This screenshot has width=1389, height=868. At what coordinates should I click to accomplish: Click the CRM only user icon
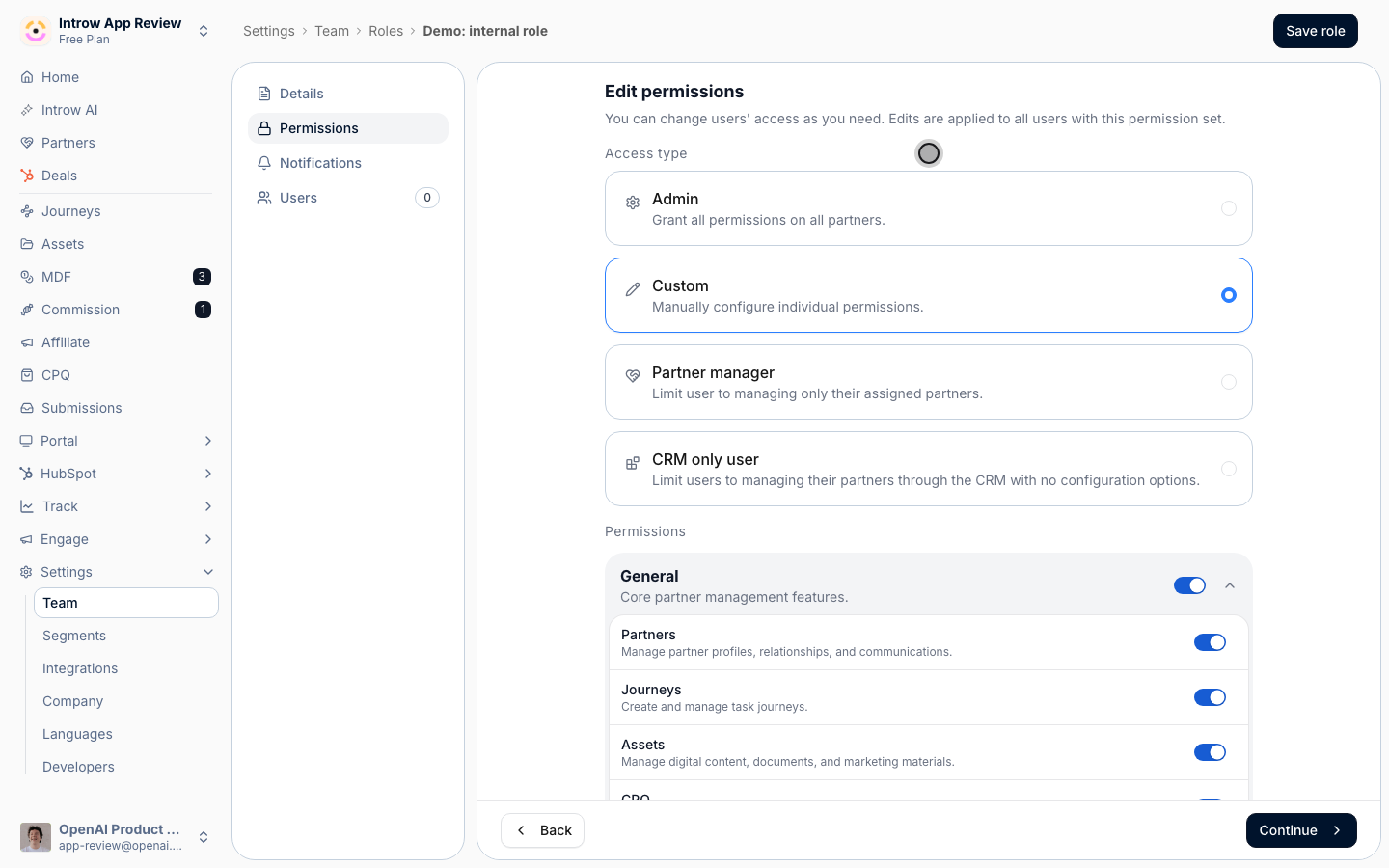point(633,463)
